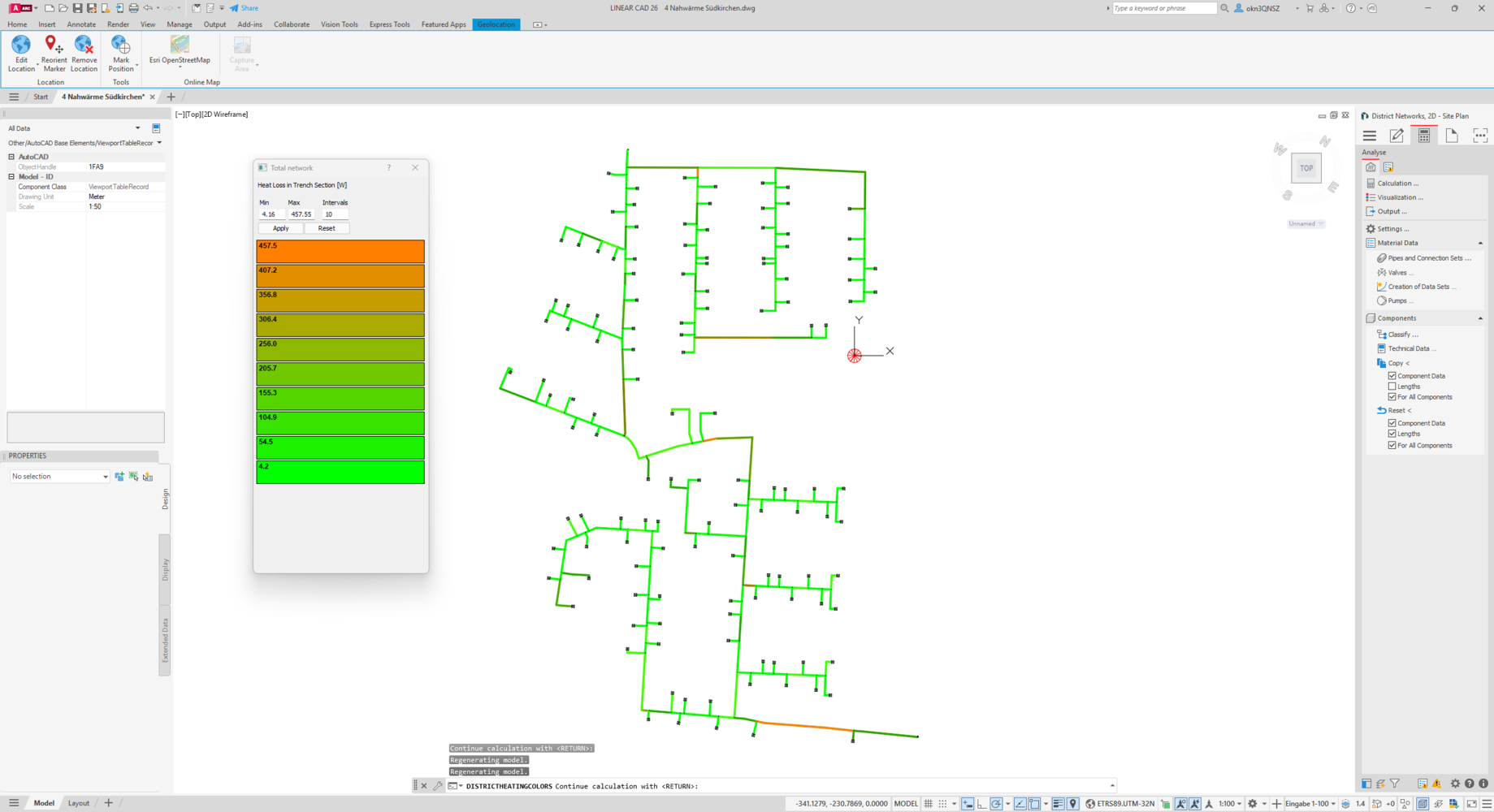Switch to the Annotate ribbon tab

[x=81, y=24]
